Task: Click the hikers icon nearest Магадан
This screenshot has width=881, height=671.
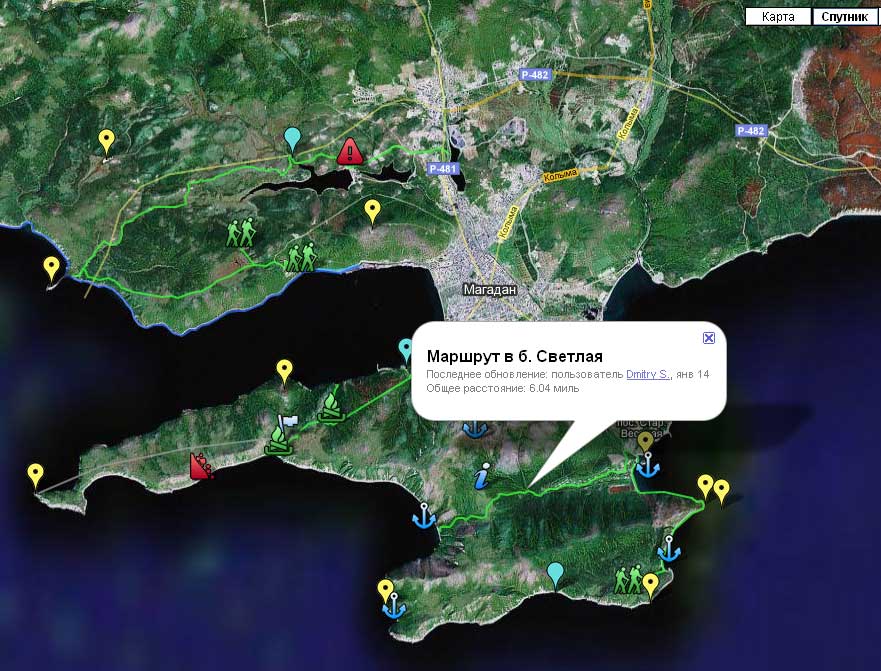Action: point(301,258)
